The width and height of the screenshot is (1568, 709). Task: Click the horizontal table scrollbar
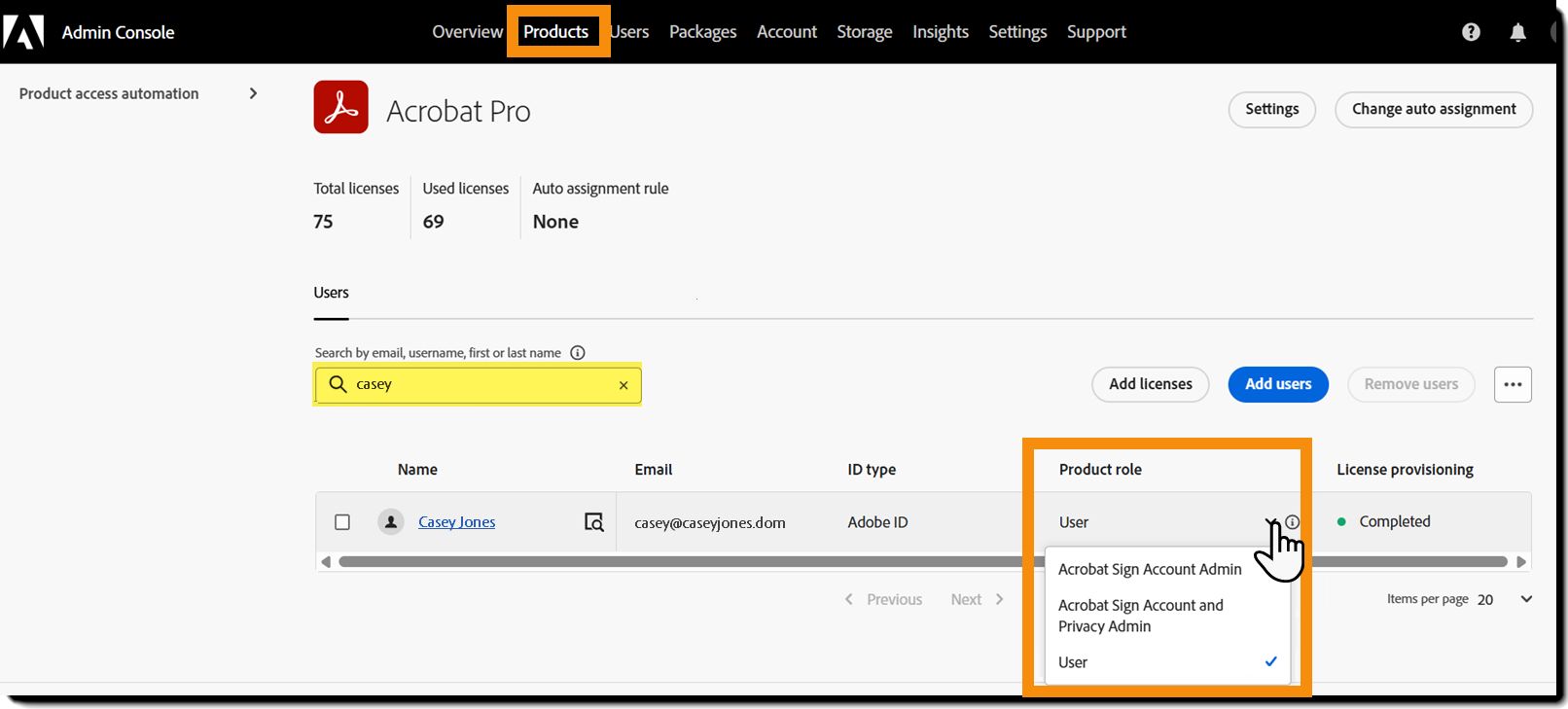click(923, 561)
